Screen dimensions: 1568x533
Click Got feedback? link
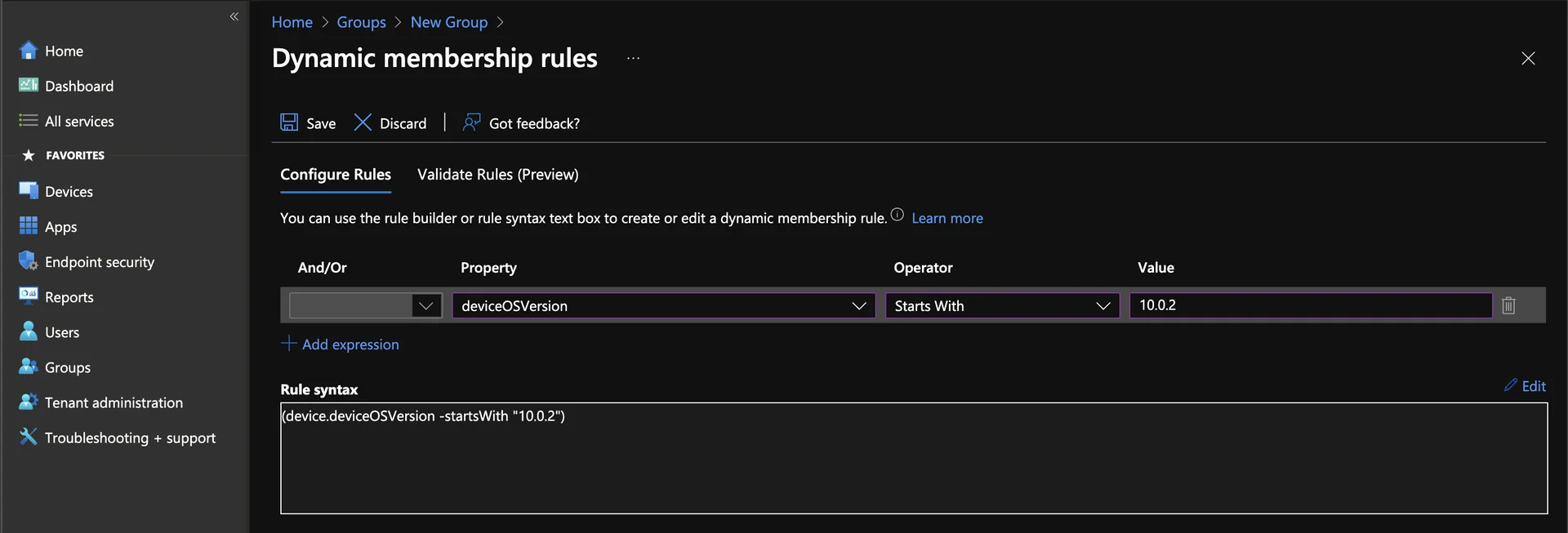[x=534, y=123]
